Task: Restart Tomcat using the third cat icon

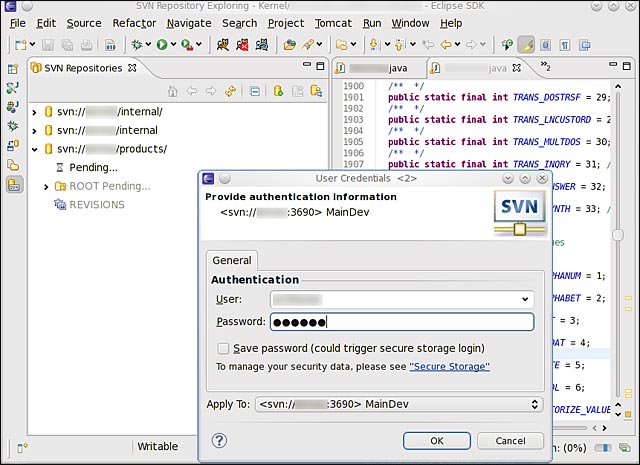Action: [x=262, y=44]
